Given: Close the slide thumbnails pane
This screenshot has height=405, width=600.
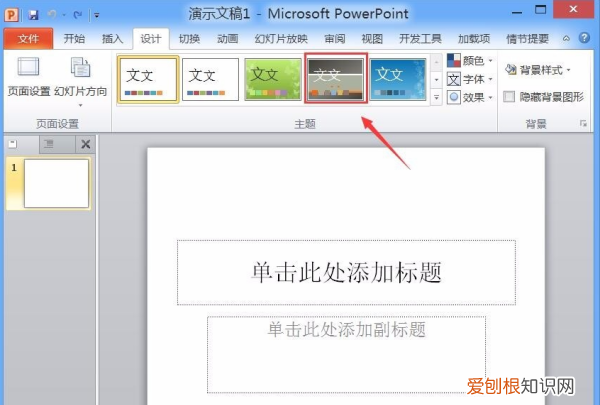Looking at the screenshot, I should [x=86, y=144].
